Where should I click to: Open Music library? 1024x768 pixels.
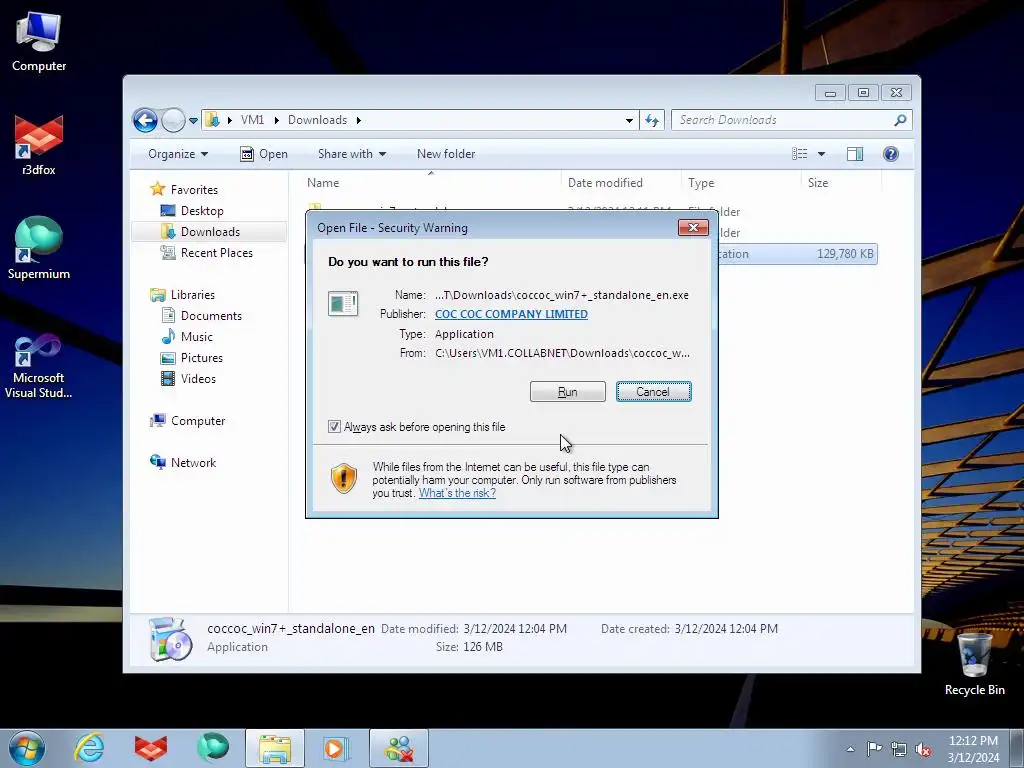[x=197, y=337]
